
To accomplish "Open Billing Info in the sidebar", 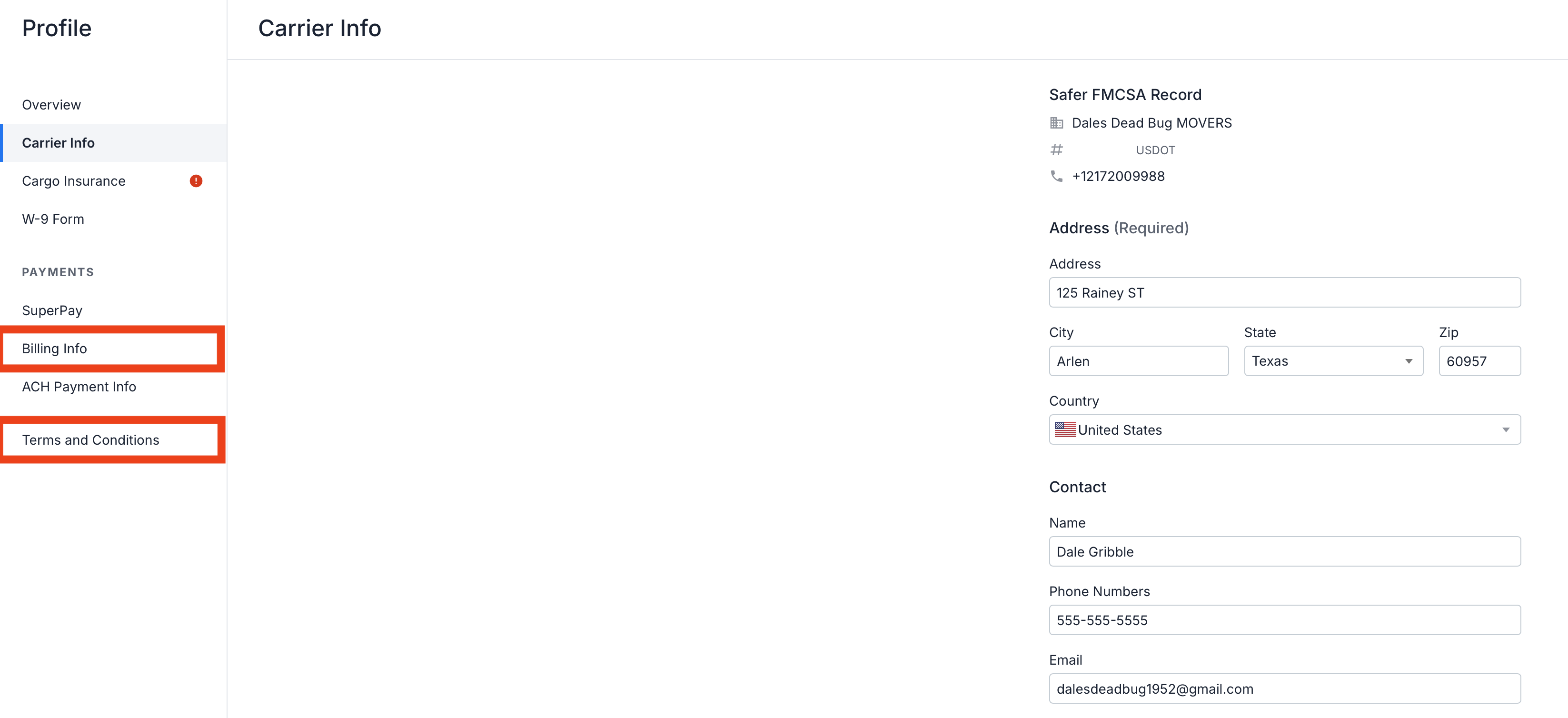I will coord(113,349).
